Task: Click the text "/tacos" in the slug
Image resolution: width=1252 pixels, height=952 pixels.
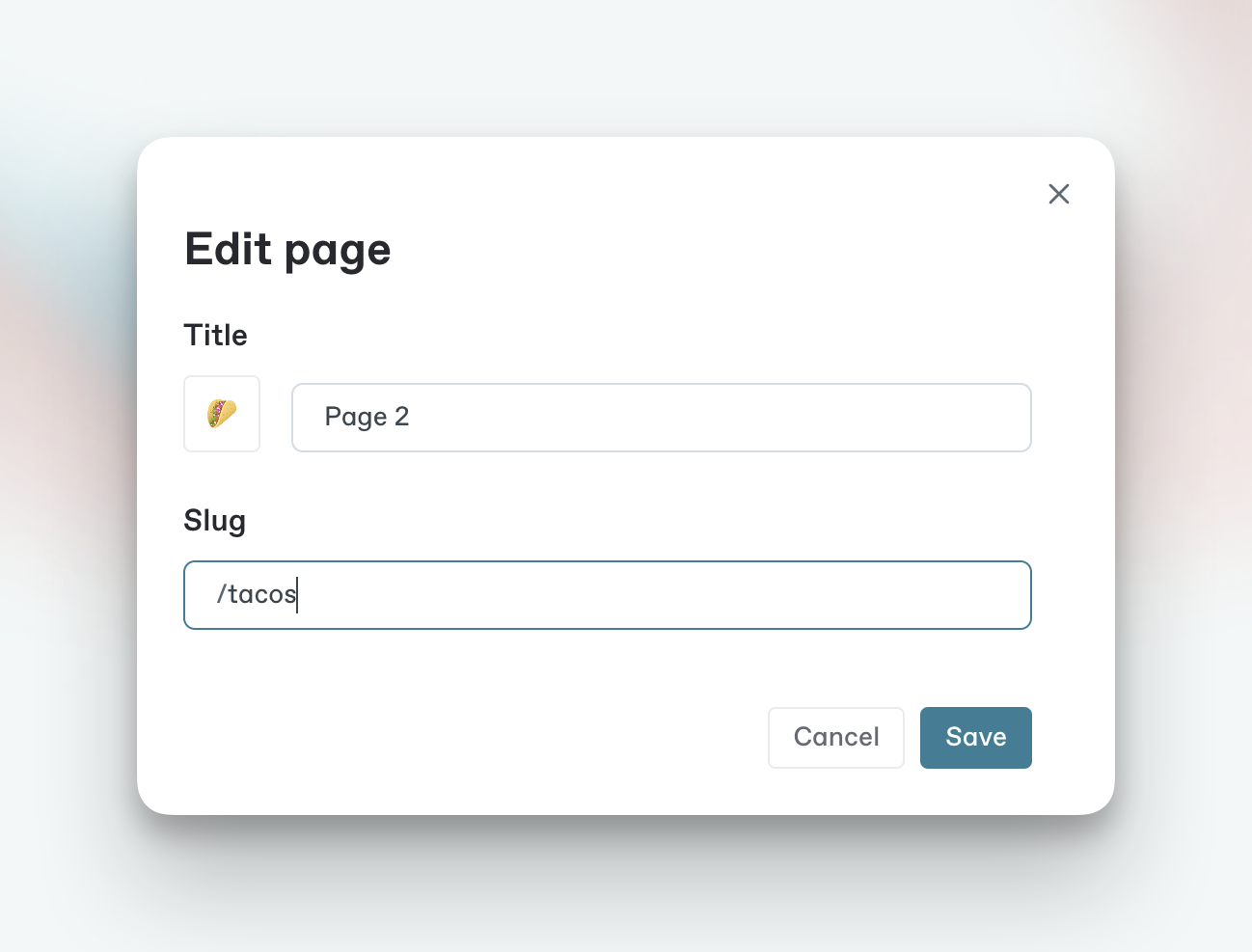Action: tap(257, 594)
